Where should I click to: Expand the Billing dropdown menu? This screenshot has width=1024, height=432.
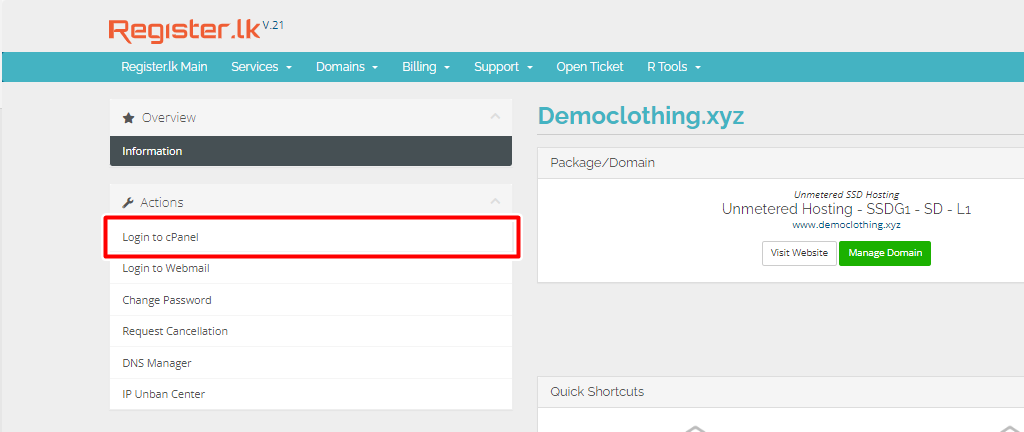426,67
